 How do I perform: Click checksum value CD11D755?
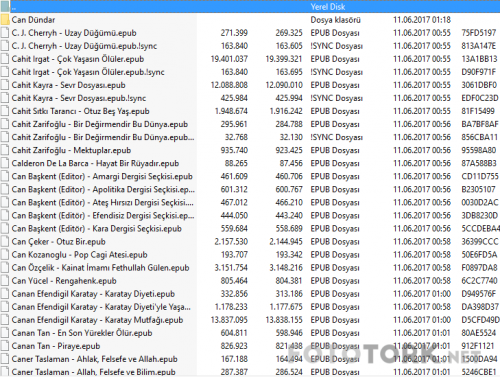click(x=480, y=176)
